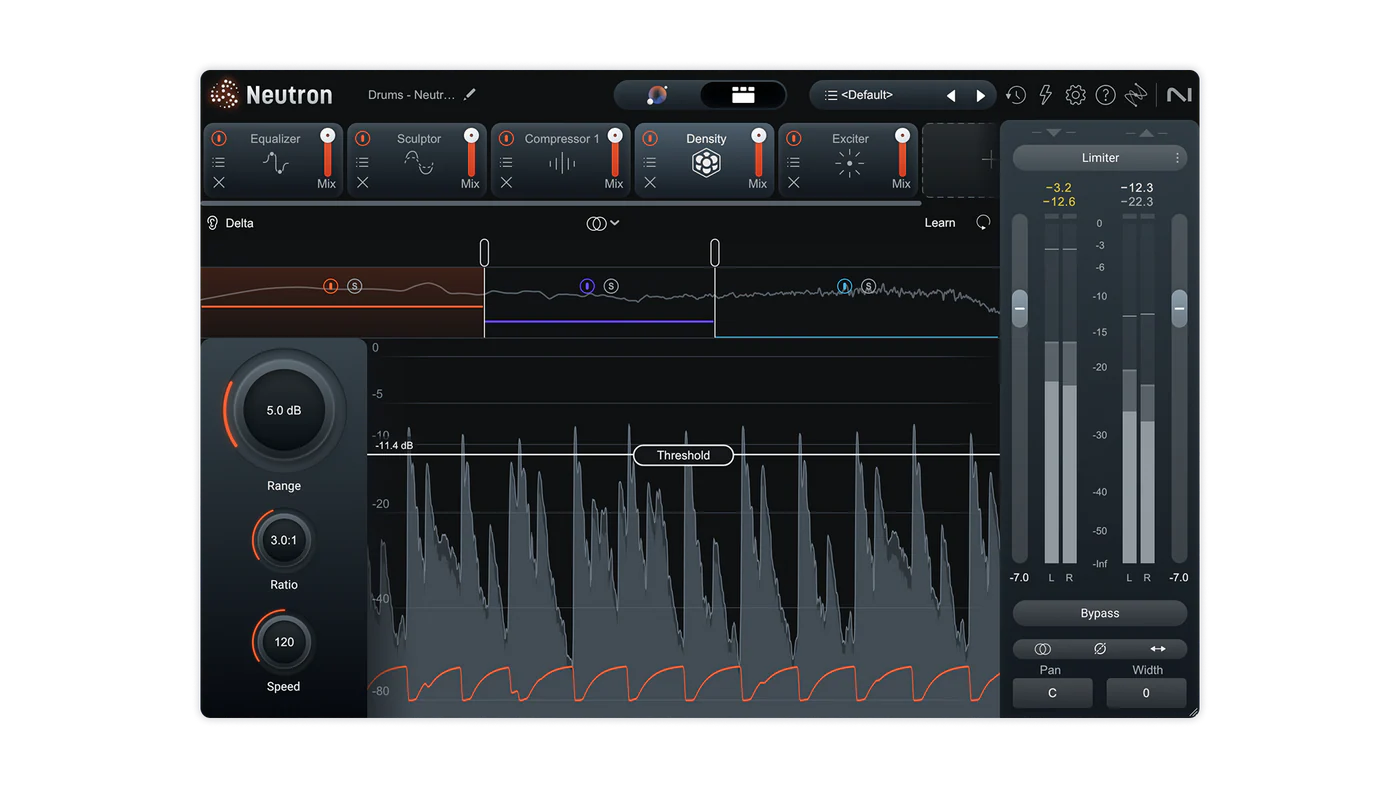This screenshot has height=788, width=1400.
Task: Click the Ratio knob showing 3.0:1
Action: click(x=284, y=540)
